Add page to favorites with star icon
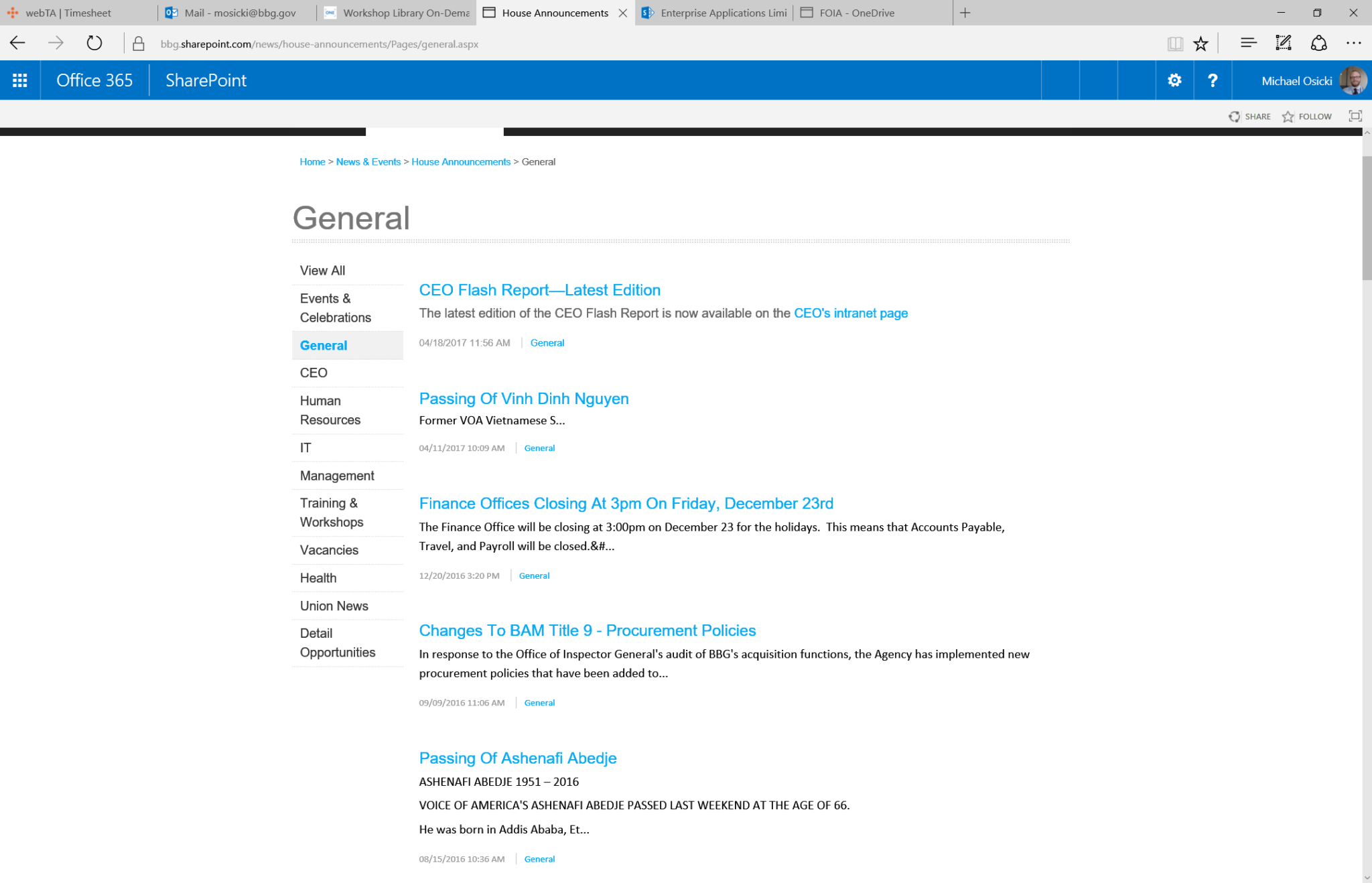Image resolution: width=1372 pixels, height=883 pixels. (x=1200, y=44)
